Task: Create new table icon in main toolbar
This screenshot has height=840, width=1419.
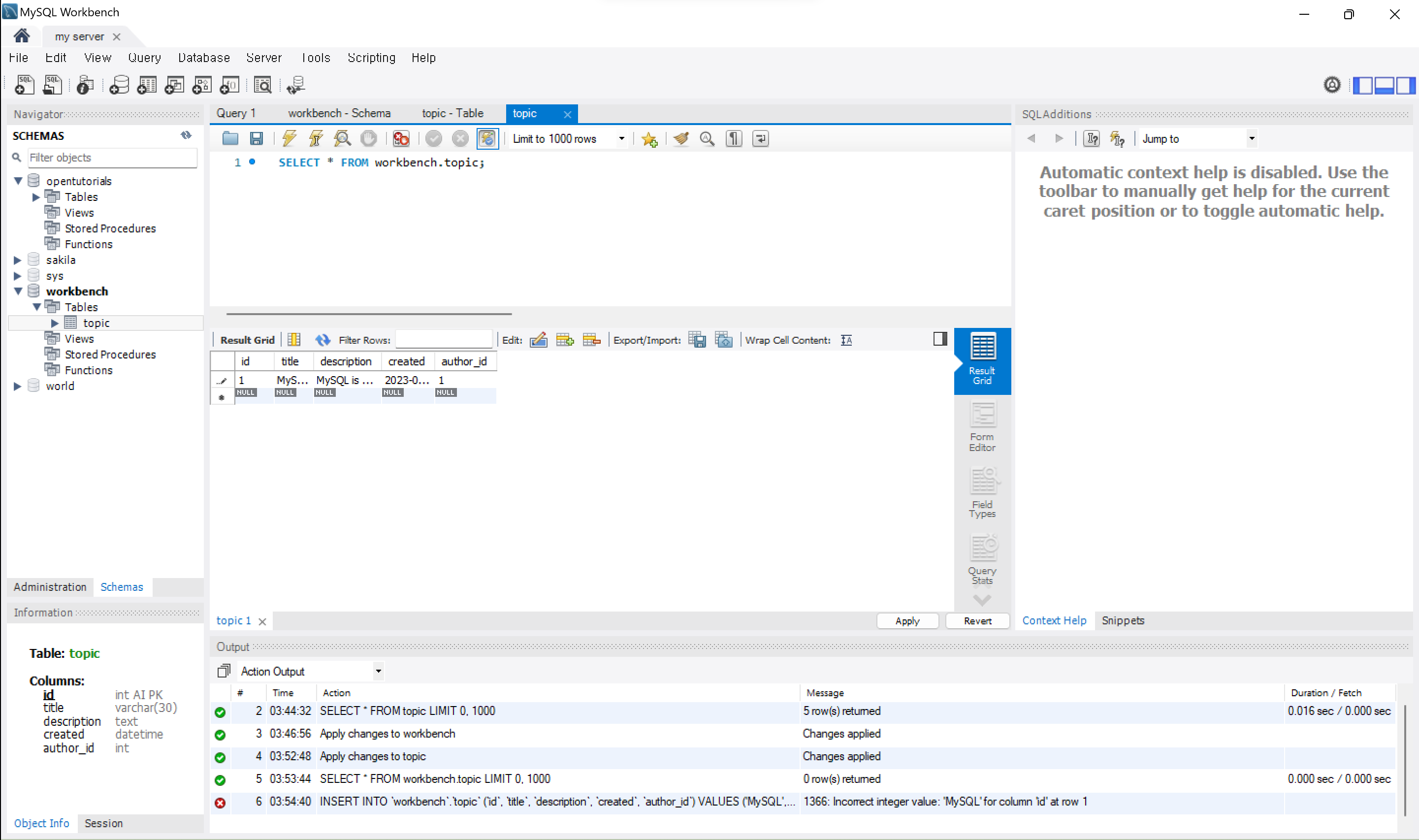Action: pos(147,85)
